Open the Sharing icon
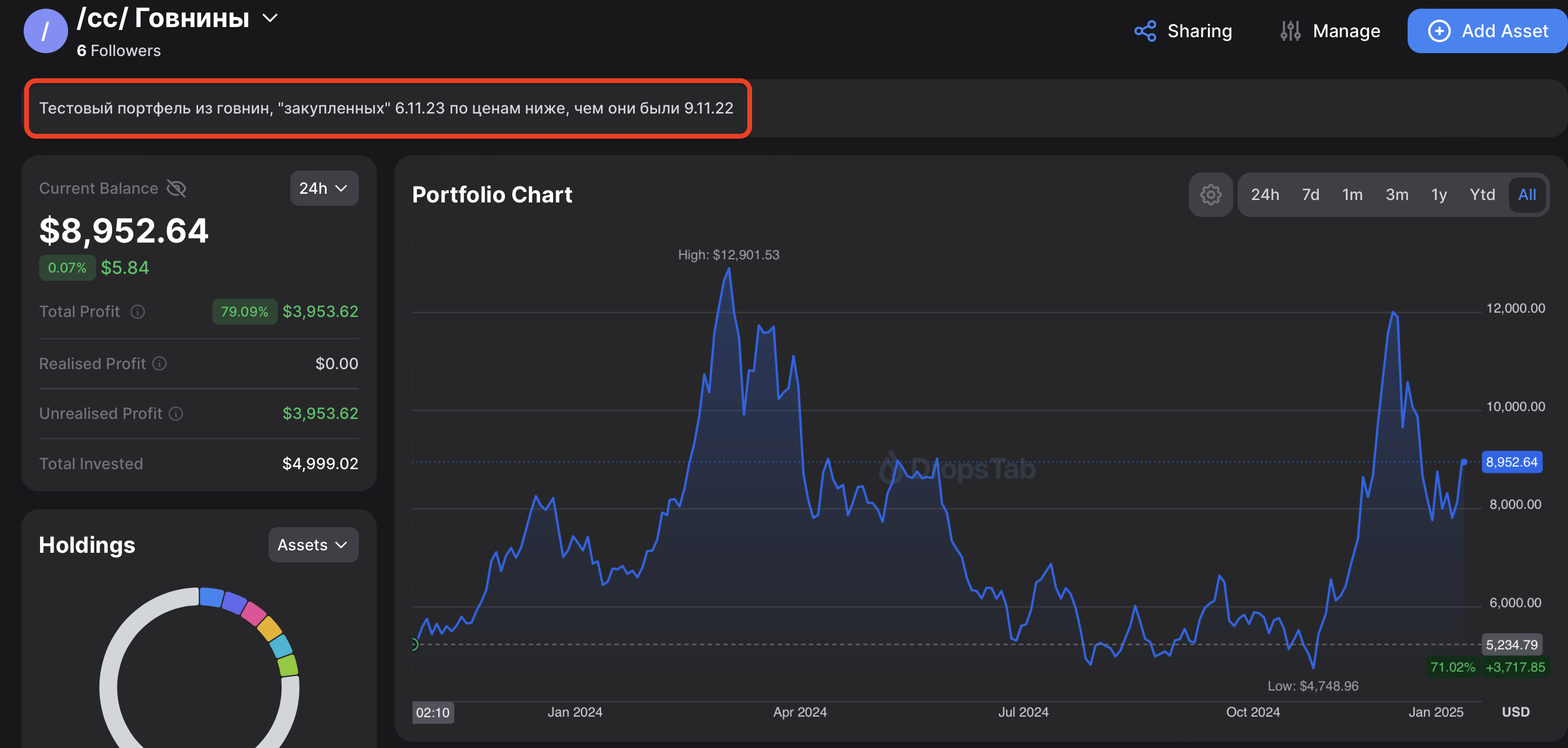 tap(1145, 31)
